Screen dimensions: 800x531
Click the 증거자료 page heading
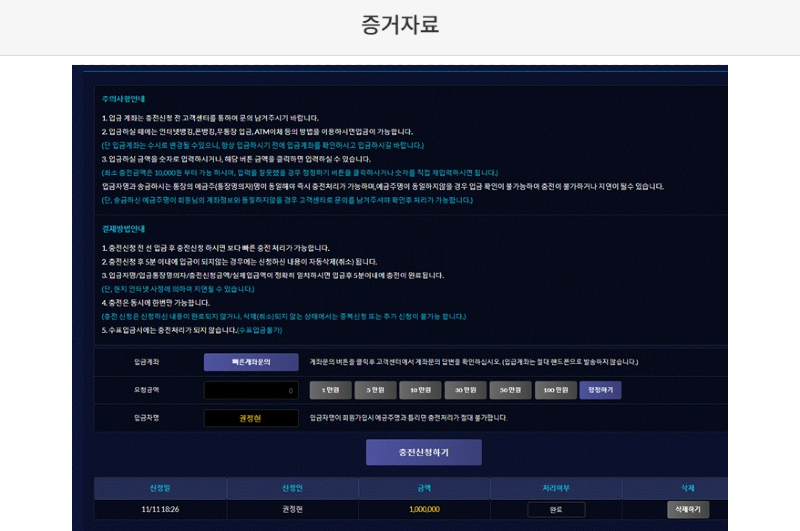400,25
